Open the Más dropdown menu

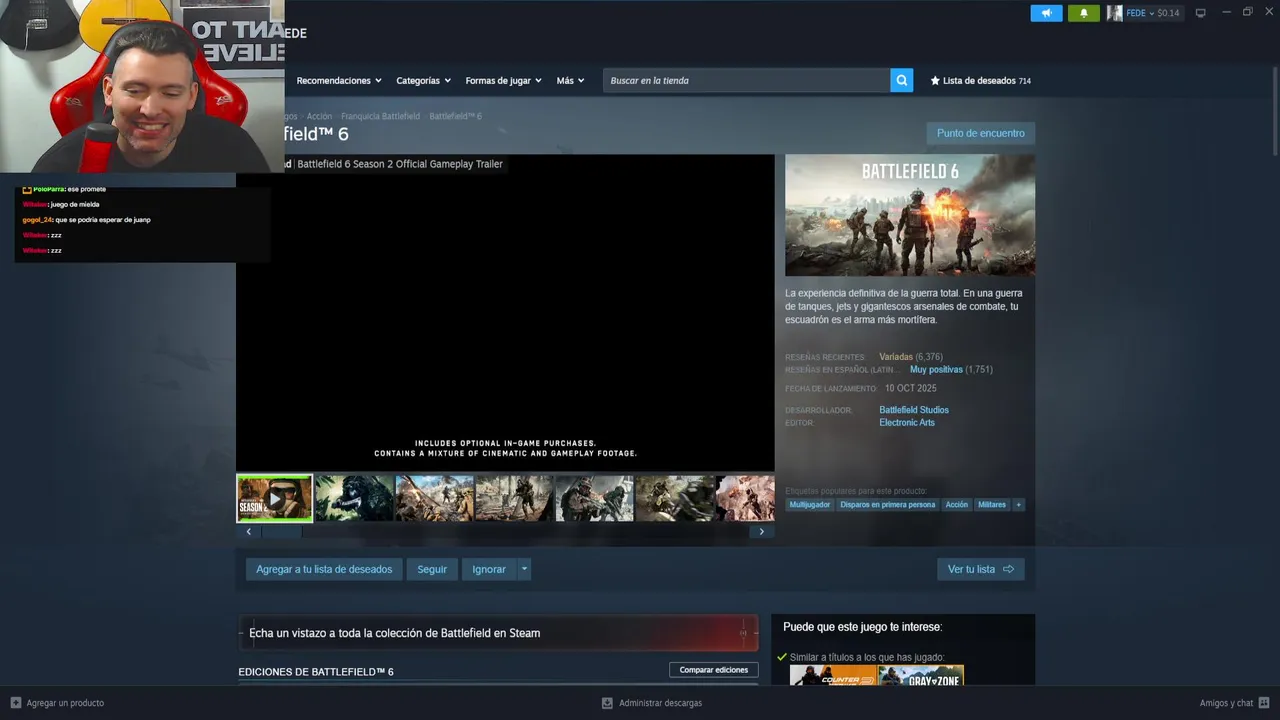[570, 81]
